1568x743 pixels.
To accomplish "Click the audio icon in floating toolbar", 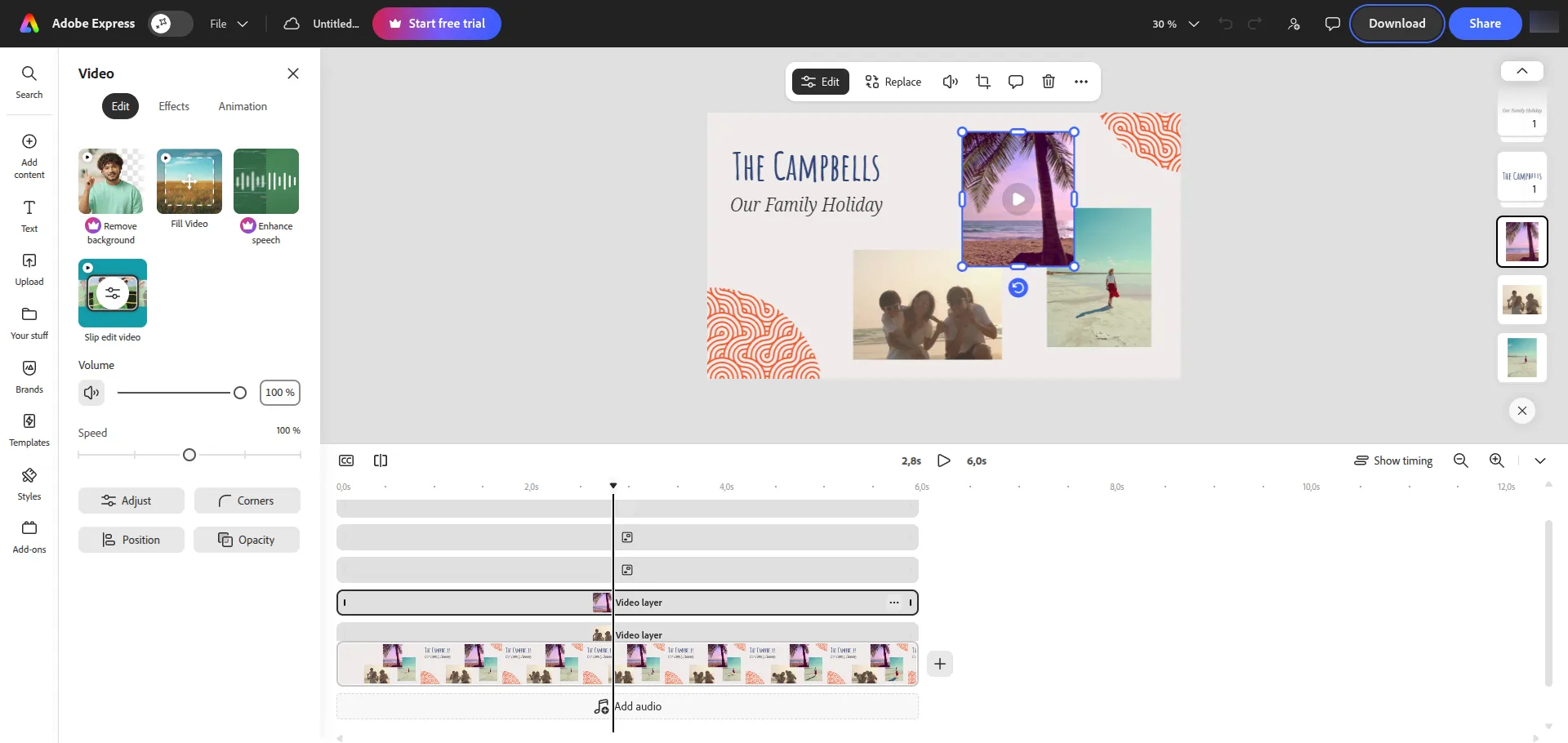I will coord(950,82).
